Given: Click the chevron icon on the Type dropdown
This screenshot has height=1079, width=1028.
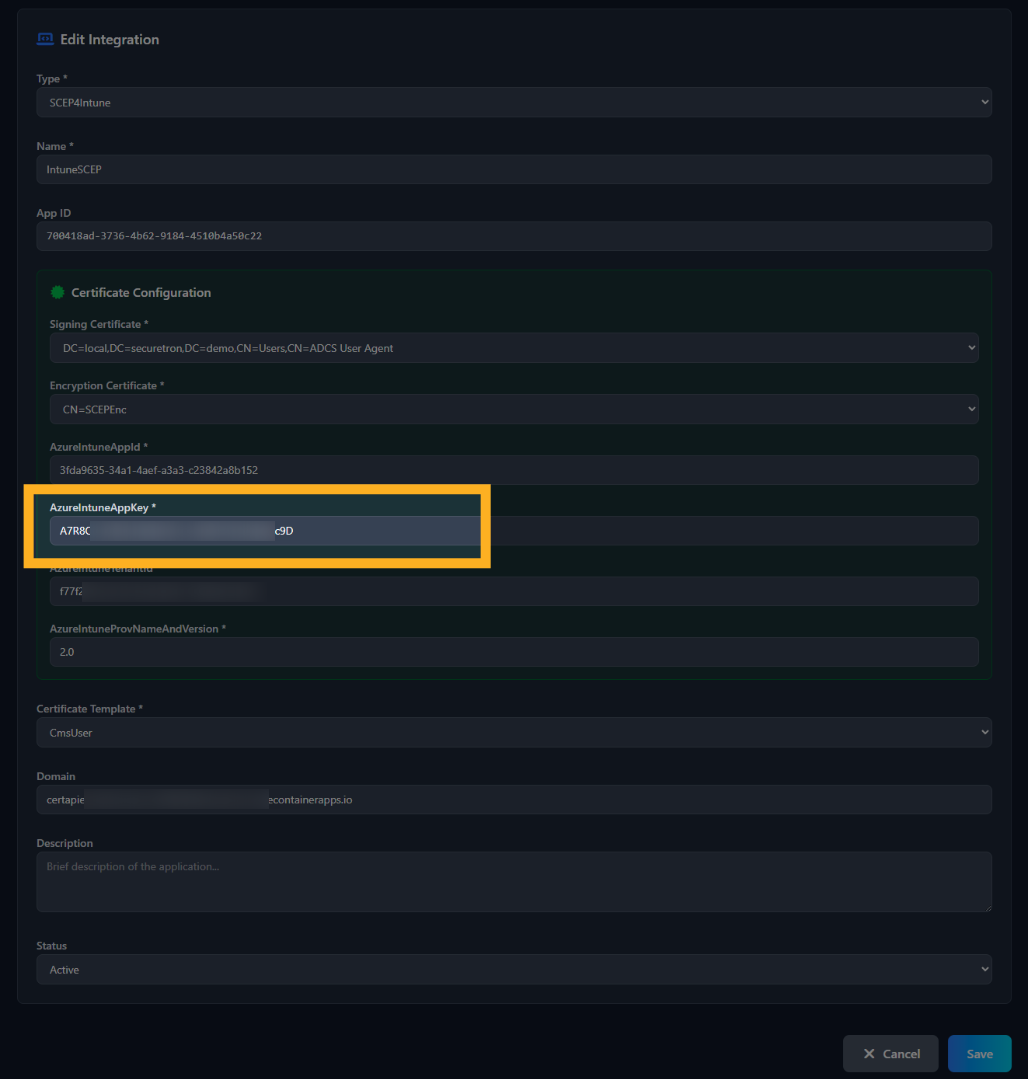Looking at the screenshot, I should click(983, 101).
